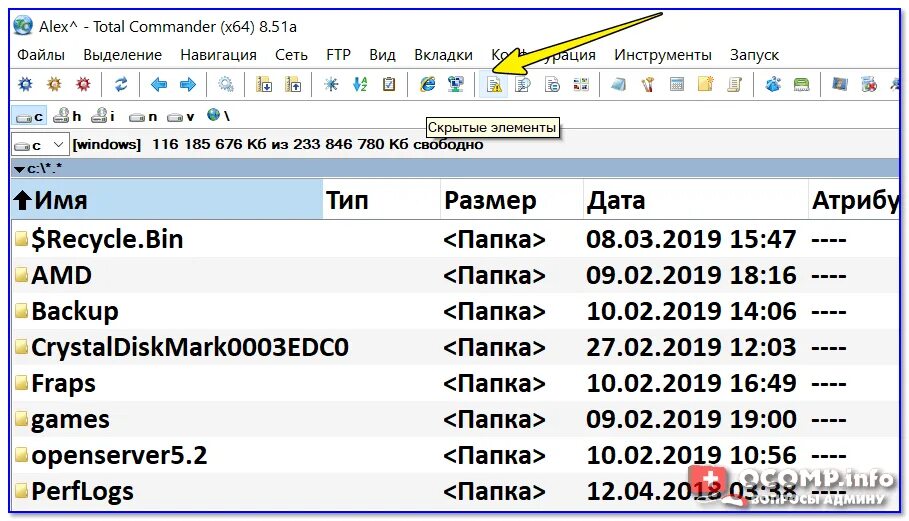Select the Backup folder
This screenshot has height=521, width=909.
75,312
